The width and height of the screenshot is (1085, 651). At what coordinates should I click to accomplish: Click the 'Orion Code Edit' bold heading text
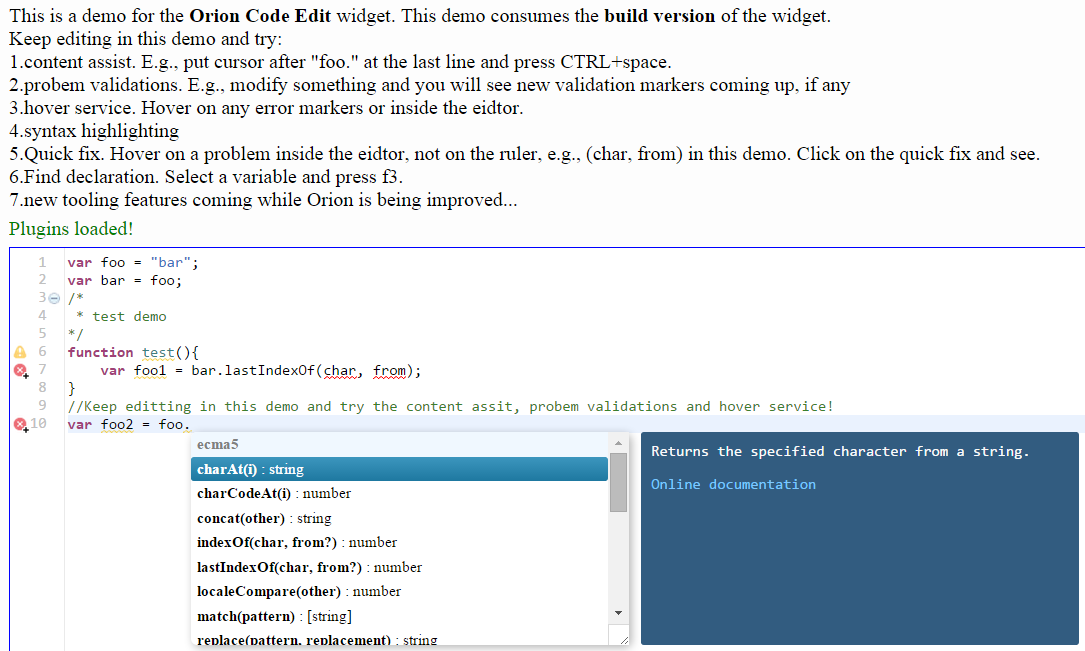260,16
